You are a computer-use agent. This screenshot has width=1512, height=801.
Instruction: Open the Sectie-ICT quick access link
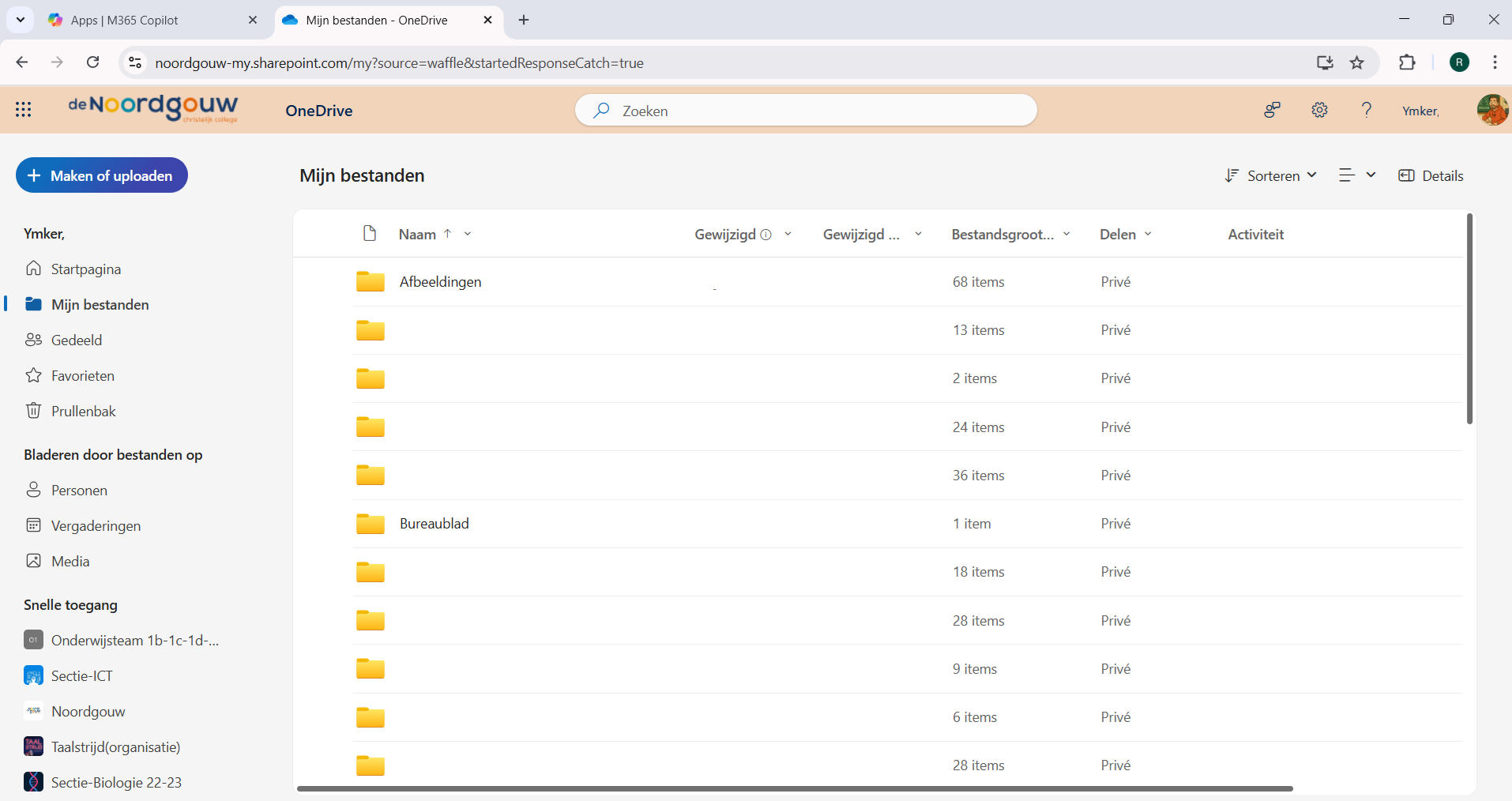pos(81,675)
